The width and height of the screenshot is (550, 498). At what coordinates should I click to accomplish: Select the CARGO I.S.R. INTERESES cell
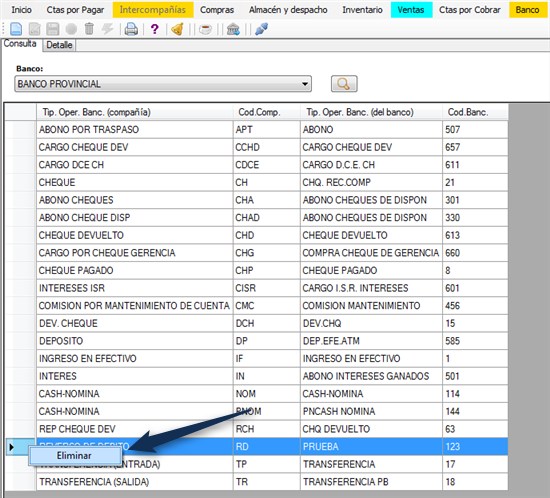tap(371, 288)
